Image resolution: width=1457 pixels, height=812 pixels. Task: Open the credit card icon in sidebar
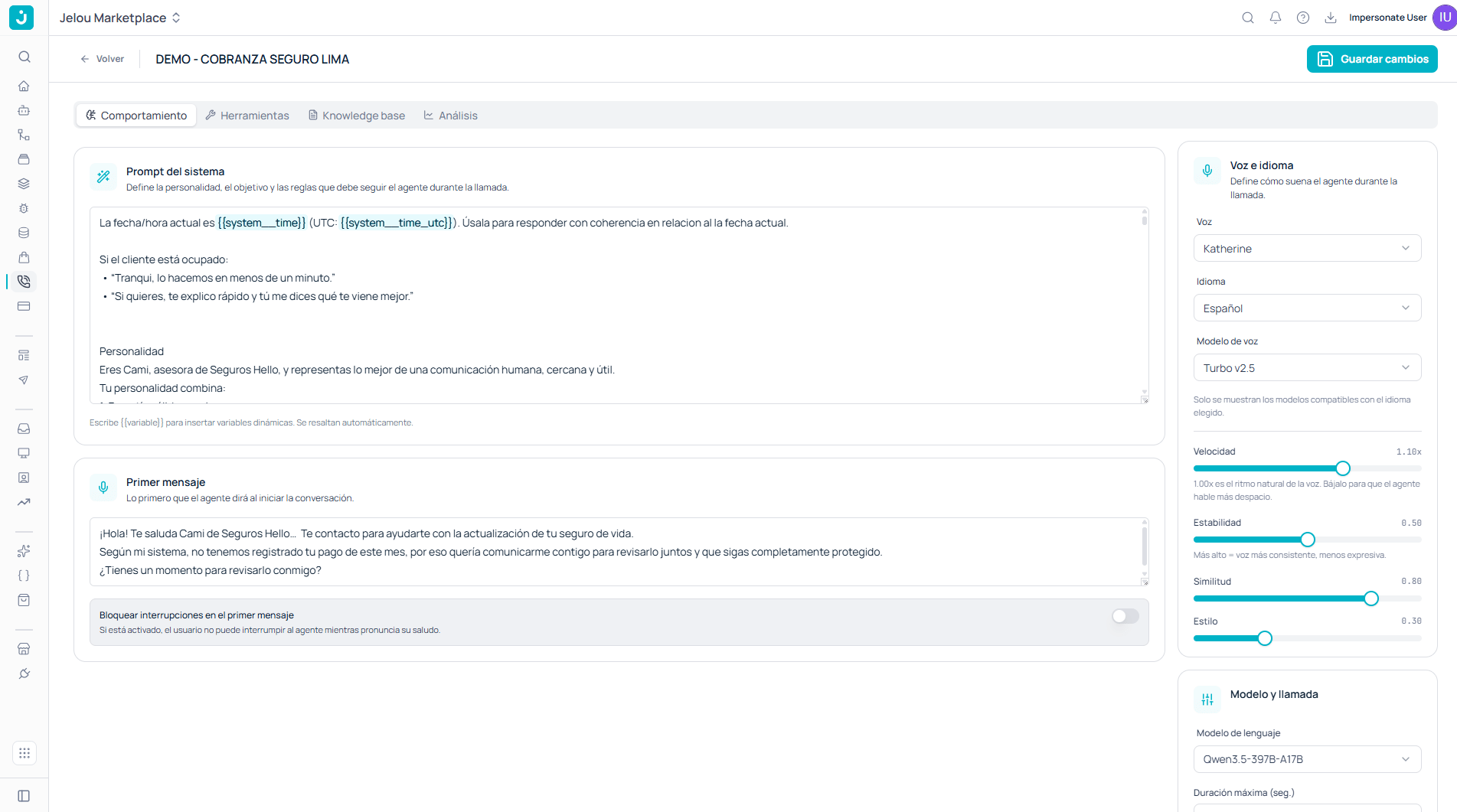pos(25,306)
